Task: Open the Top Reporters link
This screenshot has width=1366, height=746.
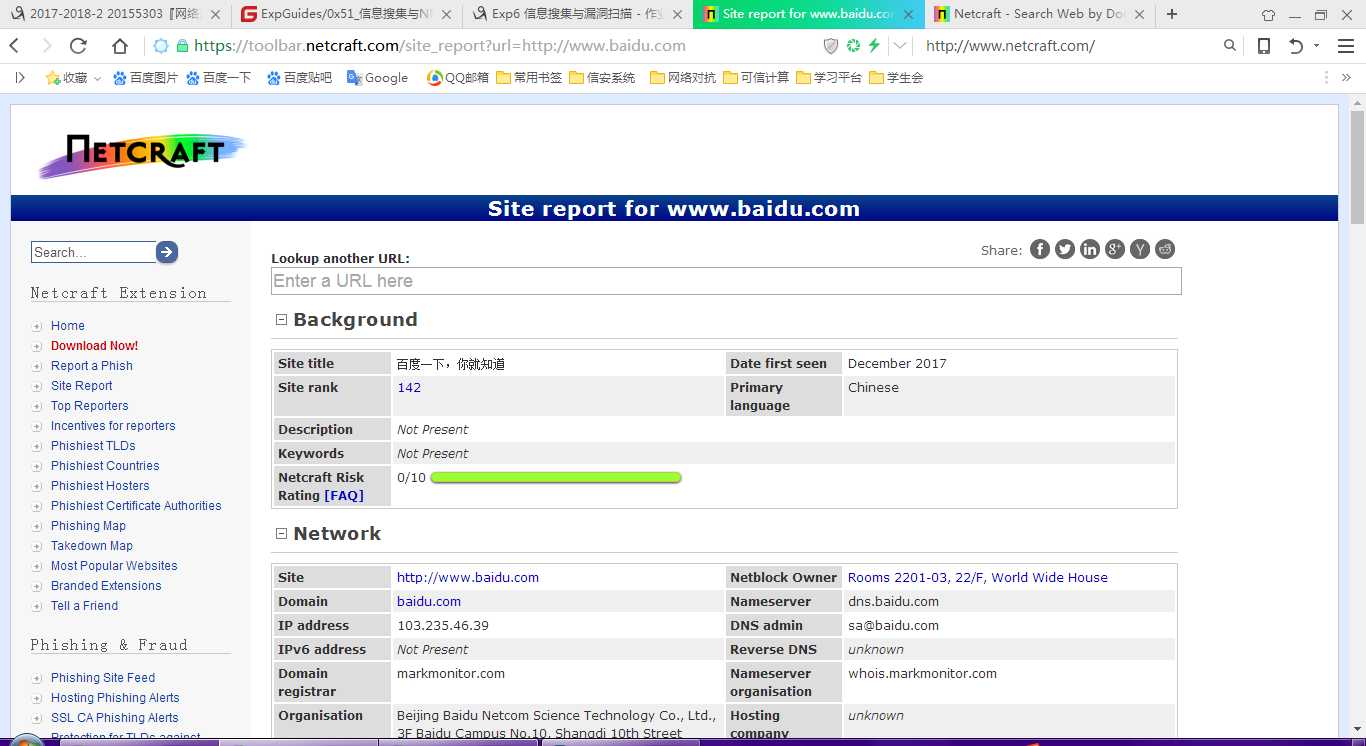Action: point(90,406)
